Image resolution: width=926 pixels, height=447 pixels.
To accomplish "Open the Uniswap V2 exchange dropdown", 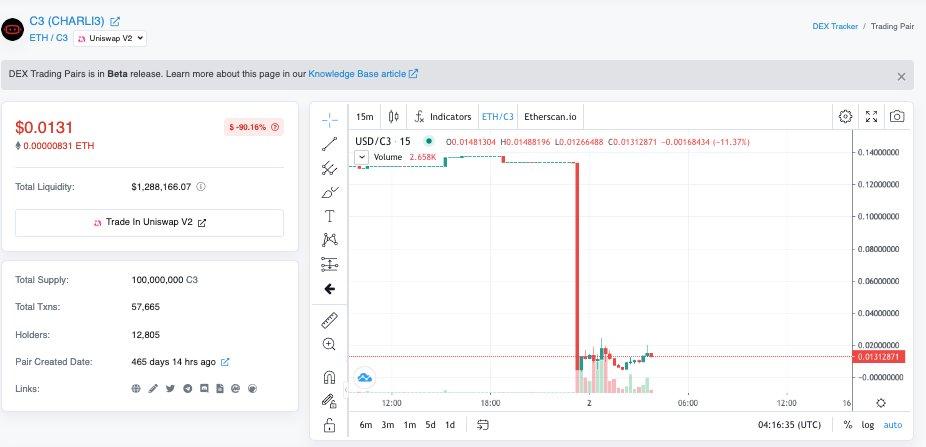I will 112,38.
